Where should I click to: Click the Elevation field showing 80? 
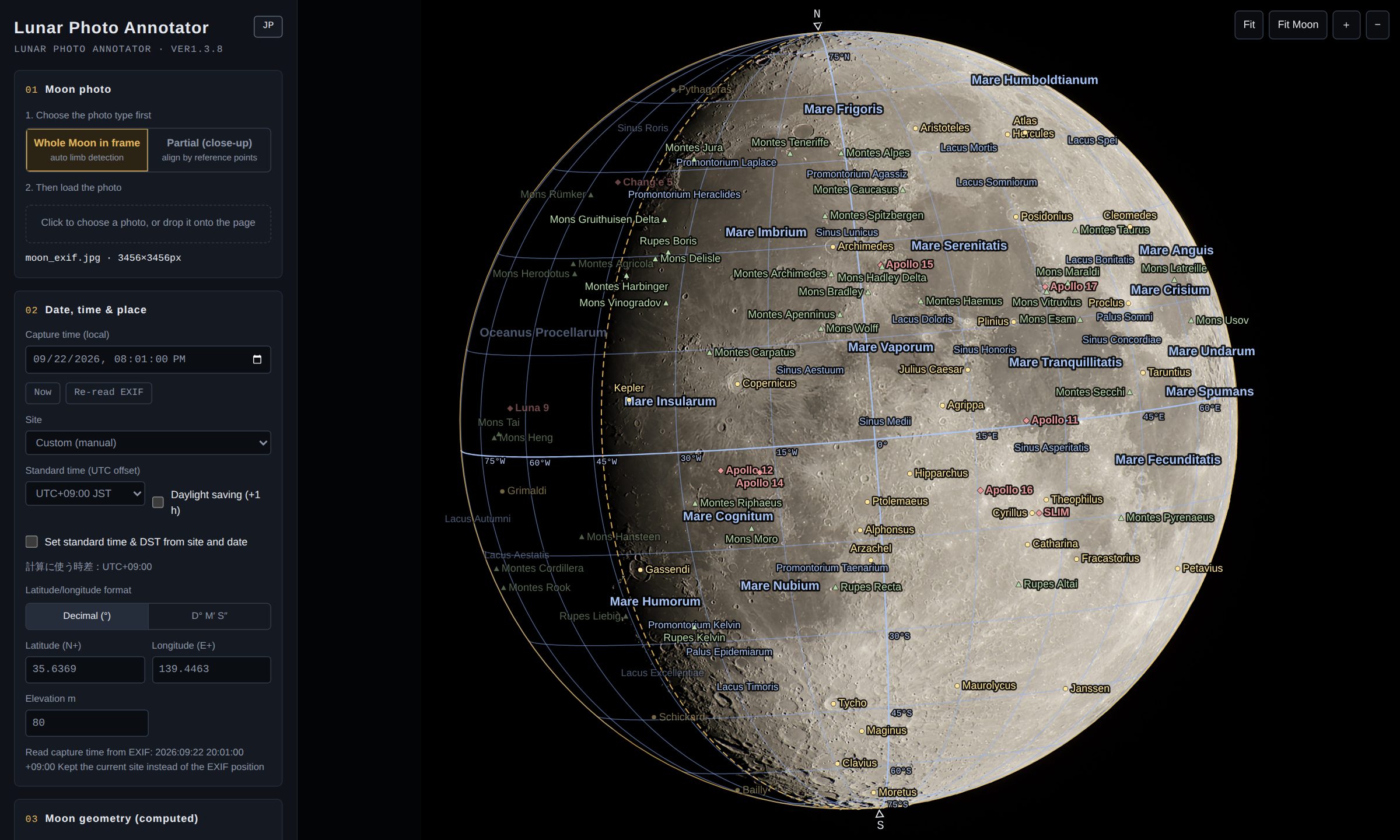point(87,723)
